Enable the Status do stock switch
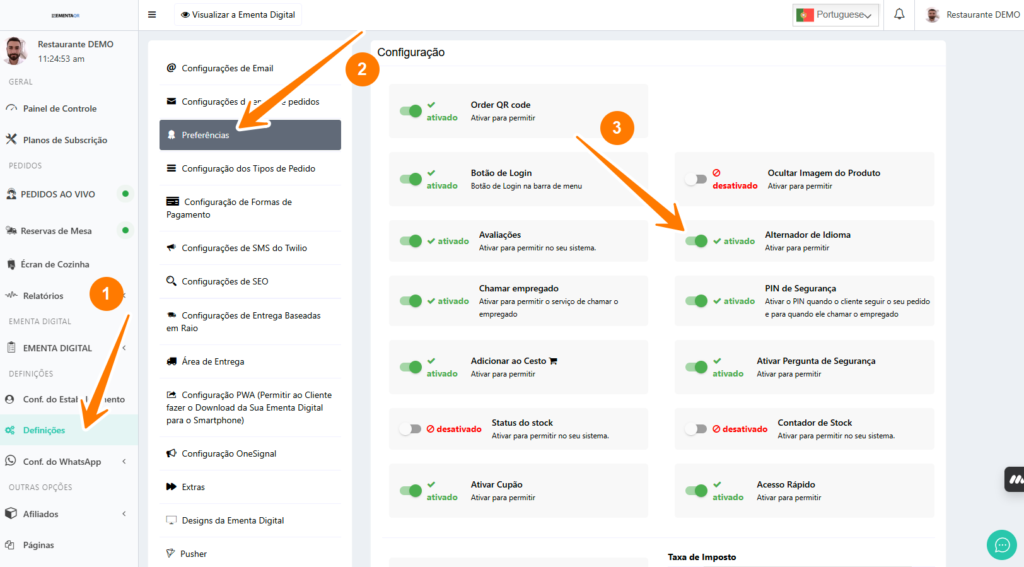 tap(410, 429)
